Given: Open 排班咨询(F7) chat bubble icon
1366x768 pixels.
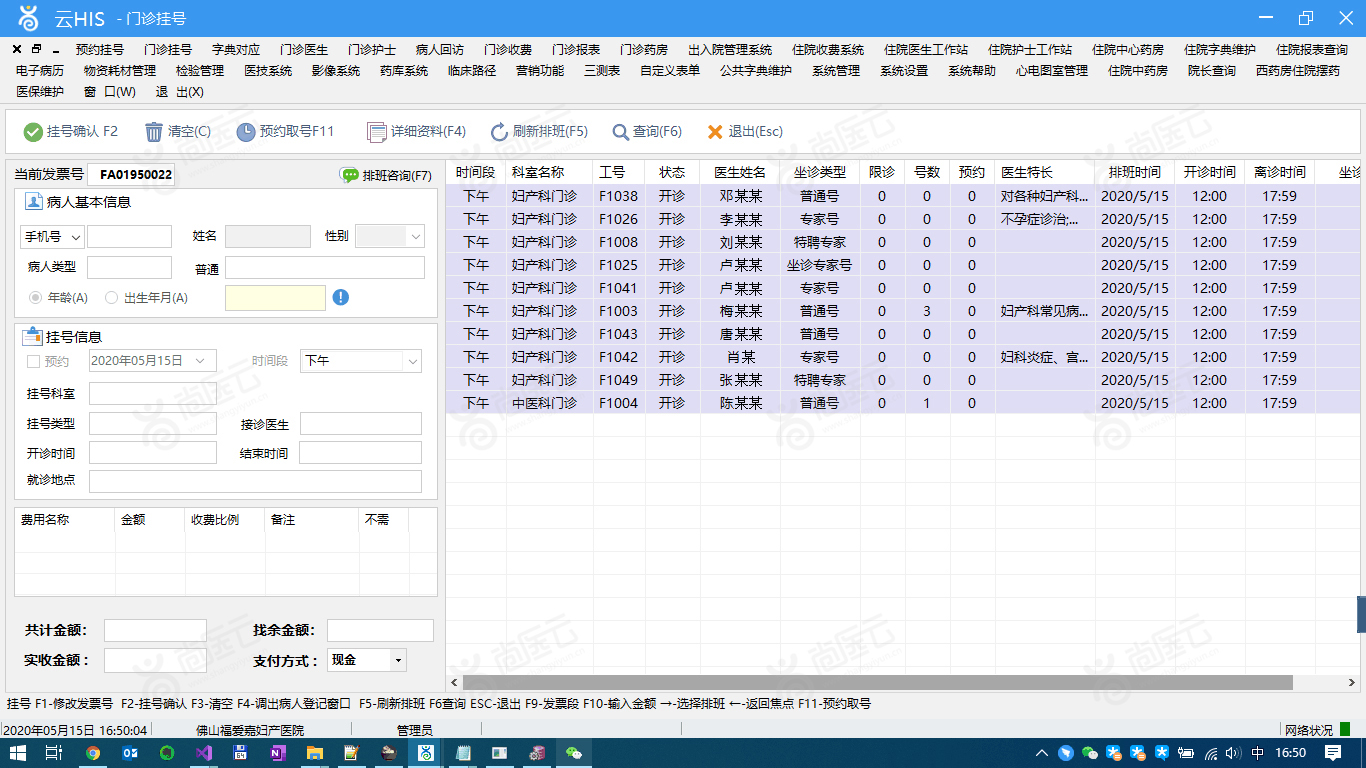Looking at the screenshot, I should tap(350, 175).
